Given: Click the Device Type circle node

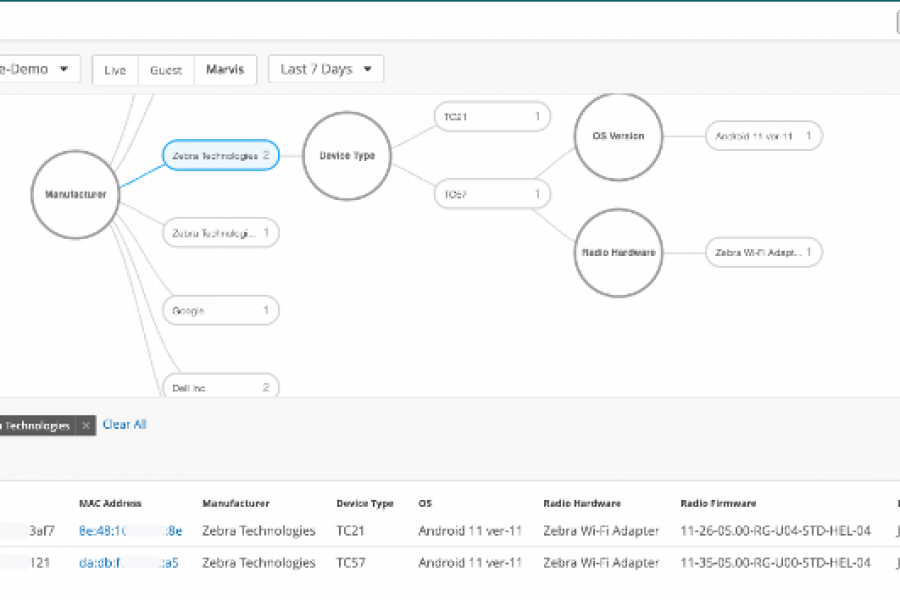Looking at the screenshot, I should coord(347,156).
